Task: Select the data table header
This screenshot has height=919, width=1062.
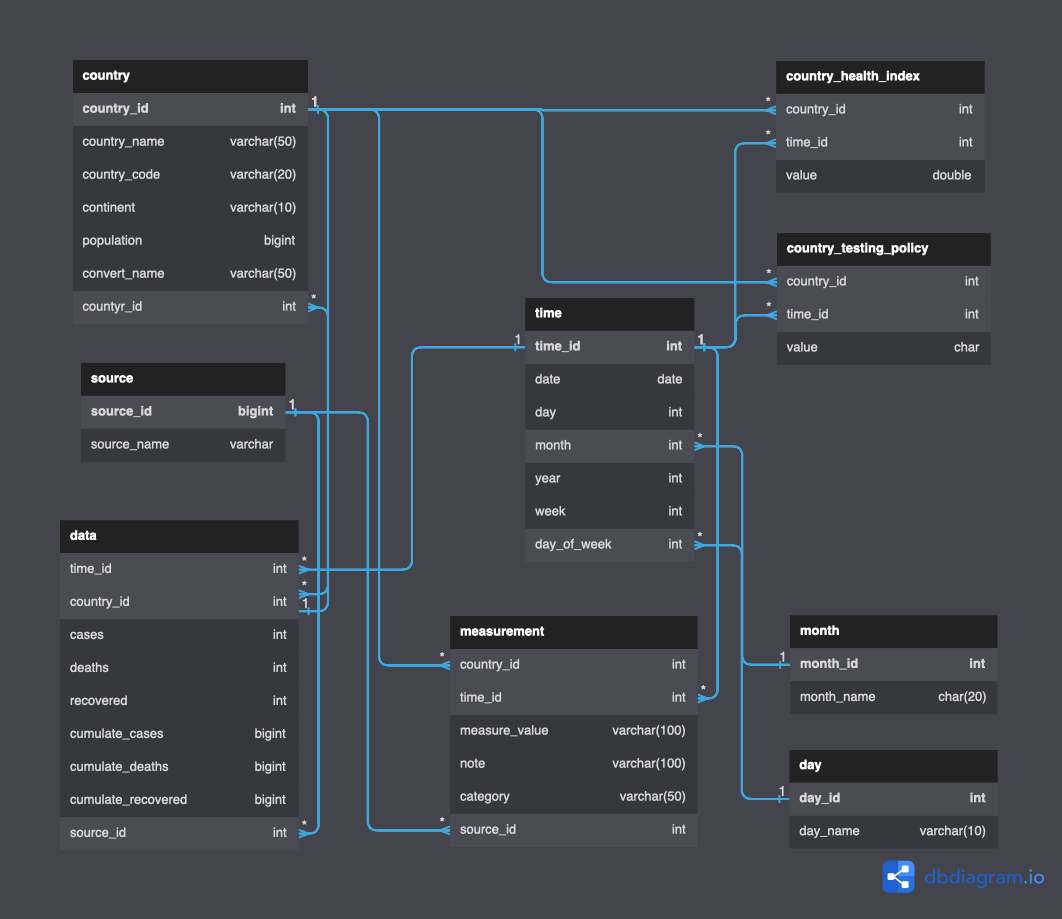Action: point(179,536)
